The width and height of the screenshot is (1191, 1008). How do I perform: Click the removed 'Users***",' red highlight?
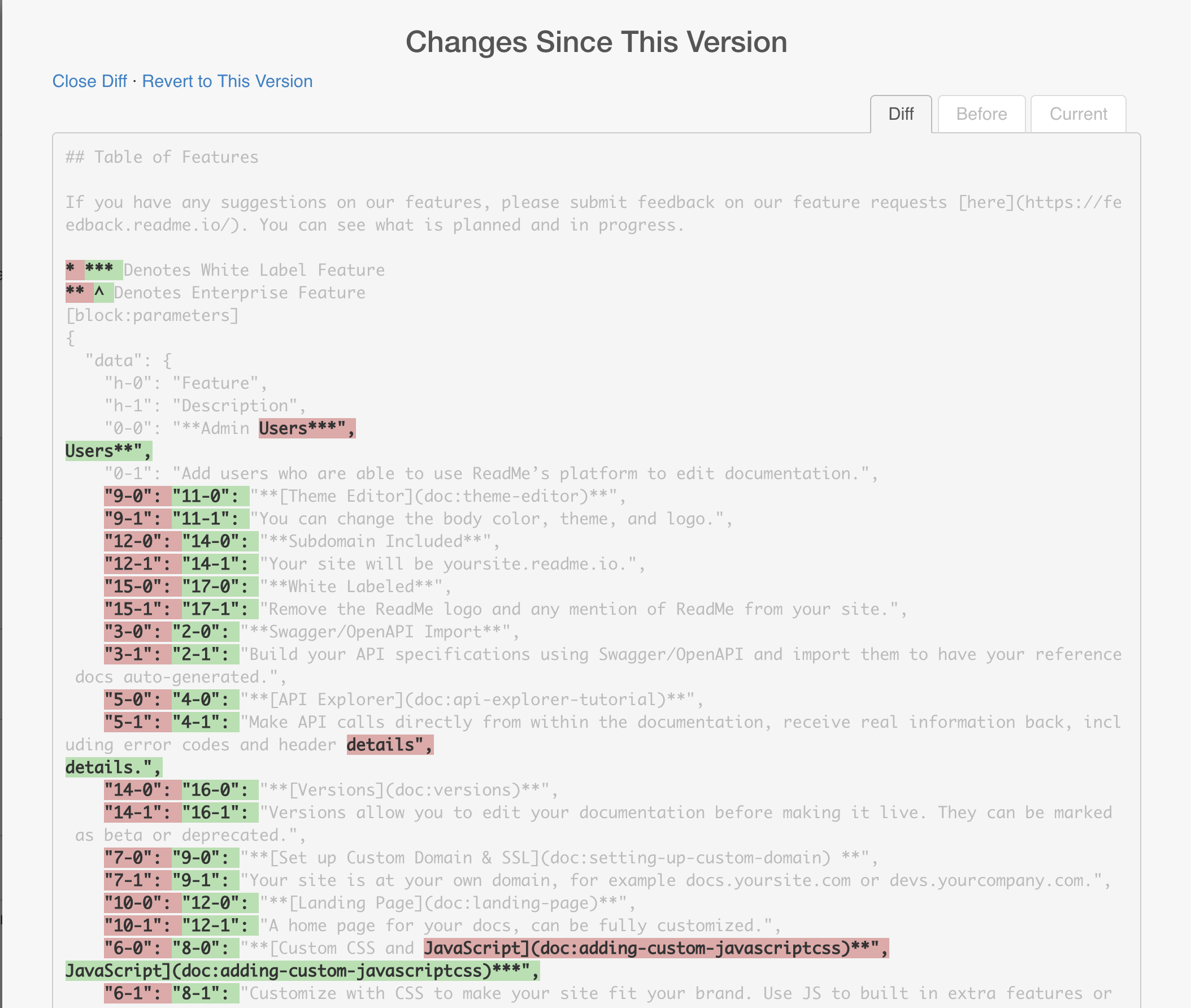307,428
